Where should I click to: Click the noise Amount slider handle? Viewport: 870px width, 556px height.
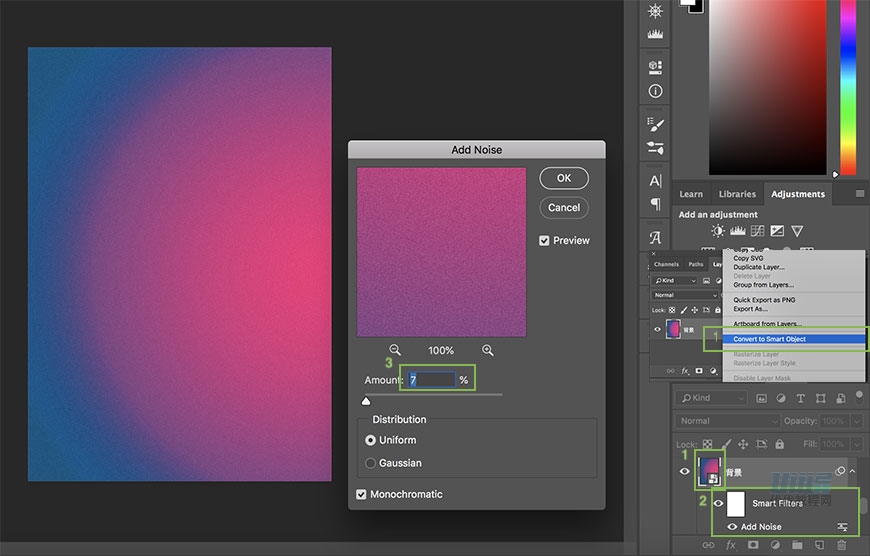(x=366, y=400)
